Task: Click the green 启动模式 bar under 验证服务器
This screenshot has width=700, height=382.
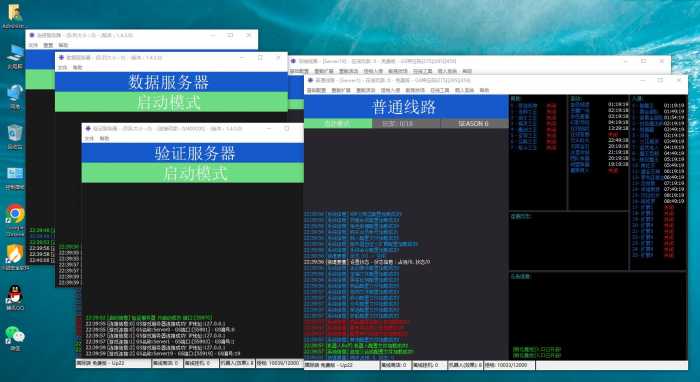Action: point(193,173)
